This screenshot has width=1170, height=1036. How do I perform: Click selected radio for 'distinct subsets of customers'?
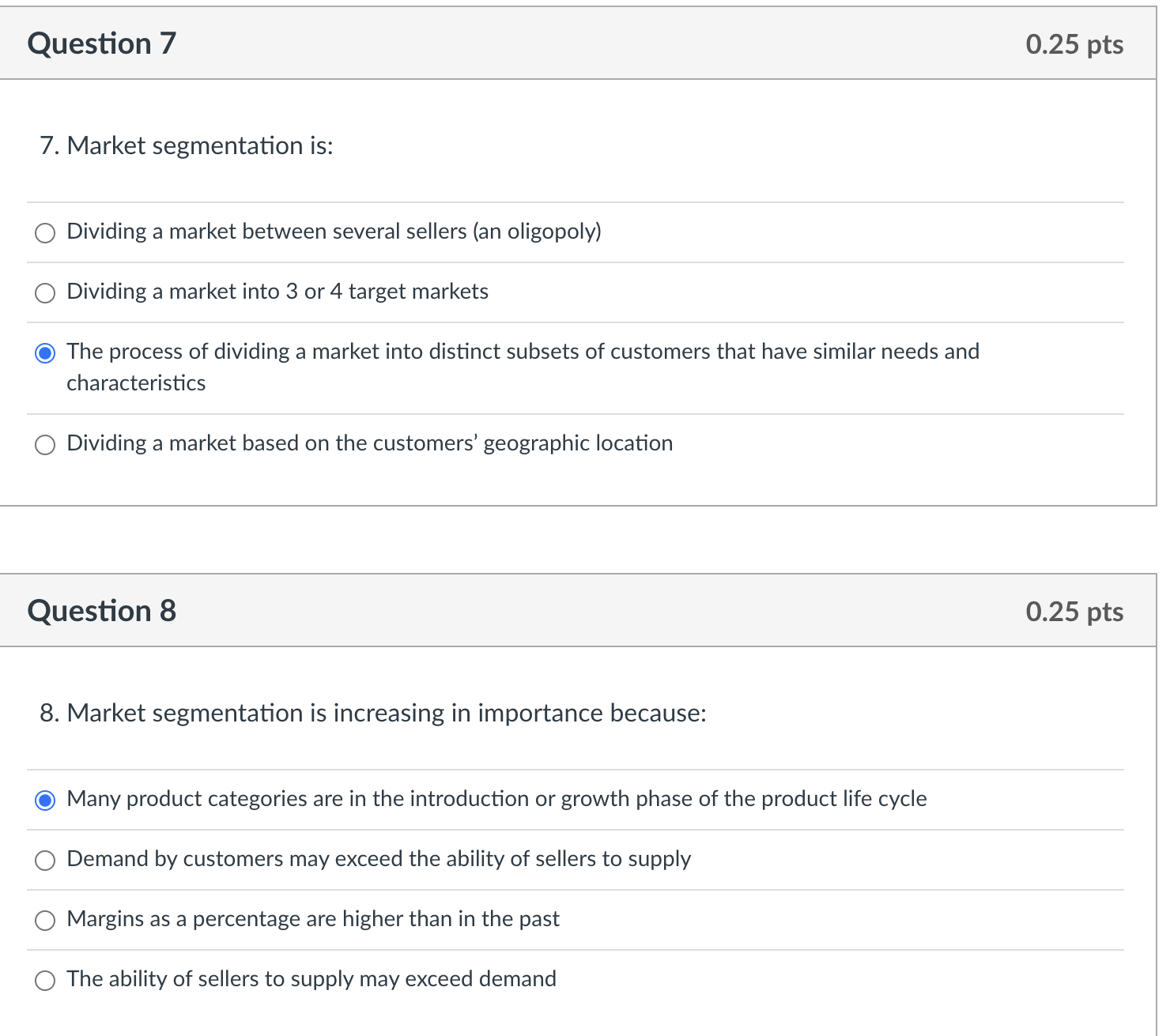point(46,353)
